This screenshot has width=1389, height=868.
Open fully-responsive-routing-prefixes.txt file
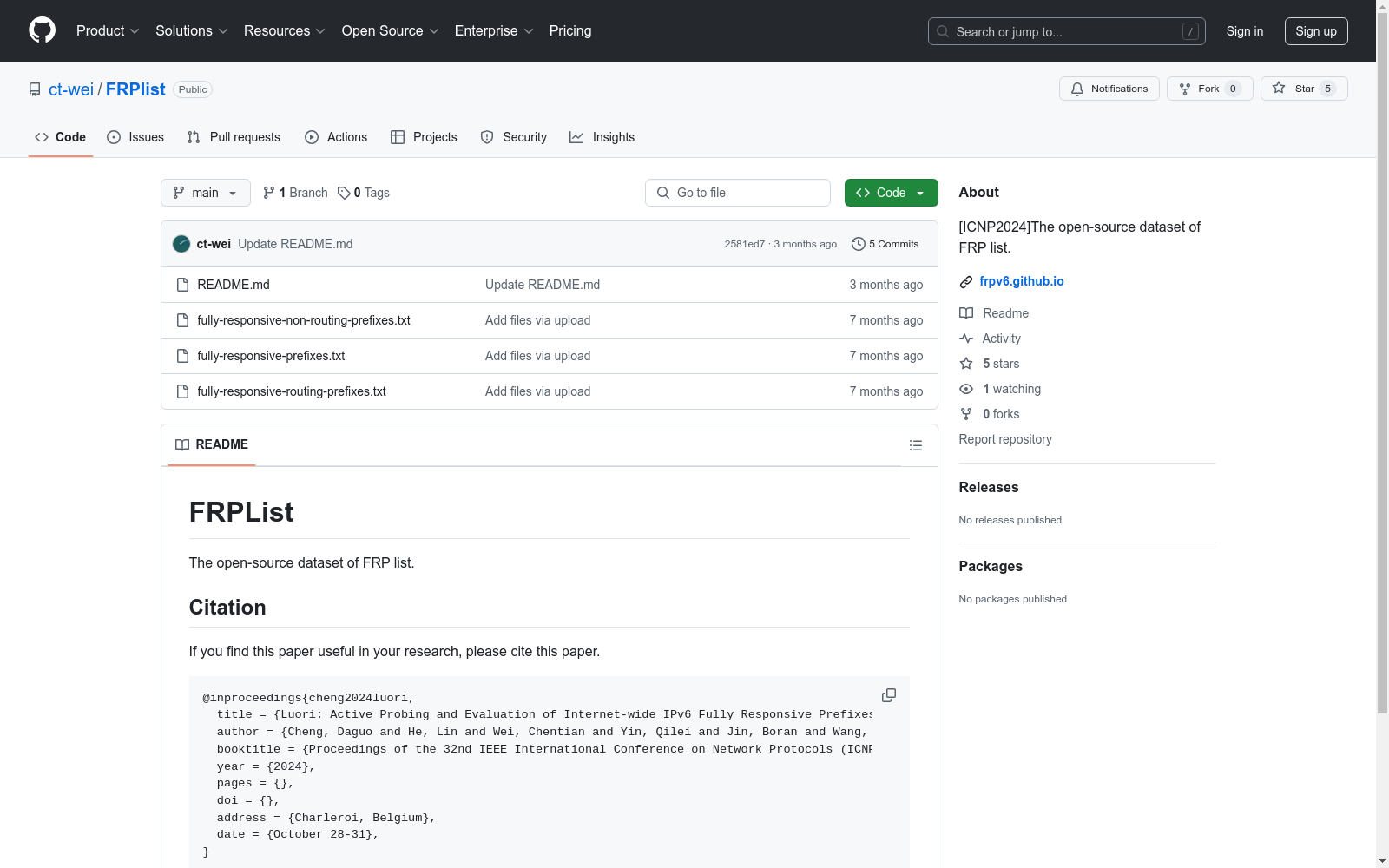click(292, 391)
